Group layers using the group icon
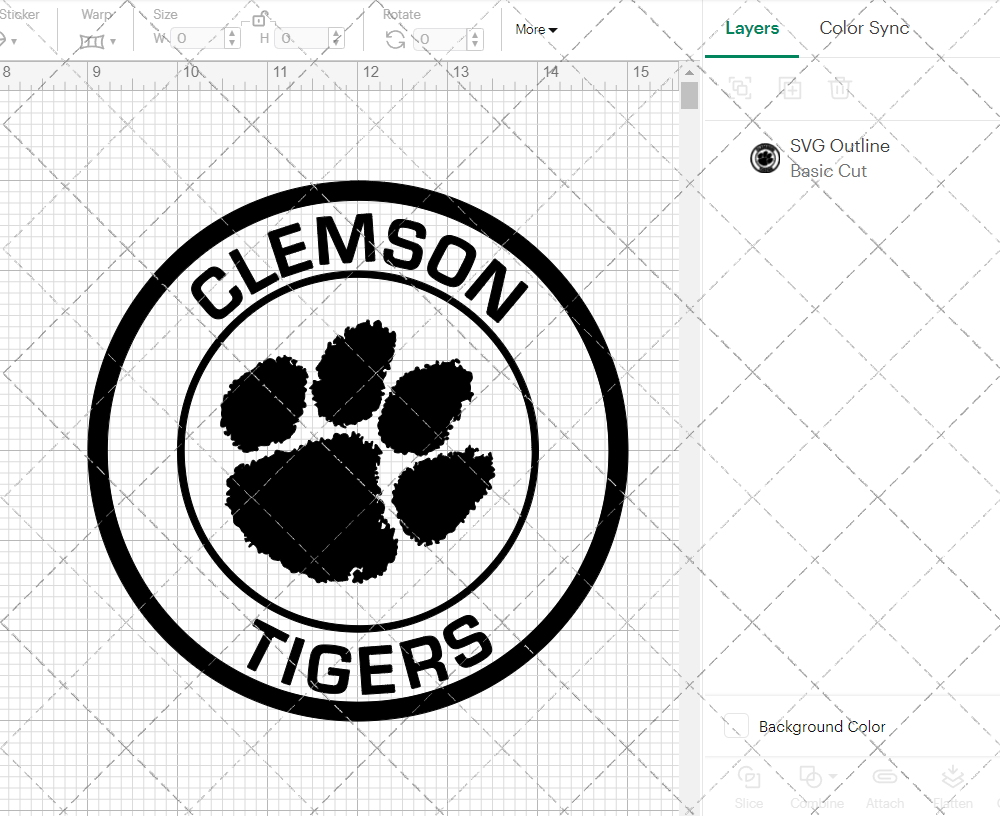Image resolution: width=1000 pixels, height=816 pixels. click(x=740, y=88)
